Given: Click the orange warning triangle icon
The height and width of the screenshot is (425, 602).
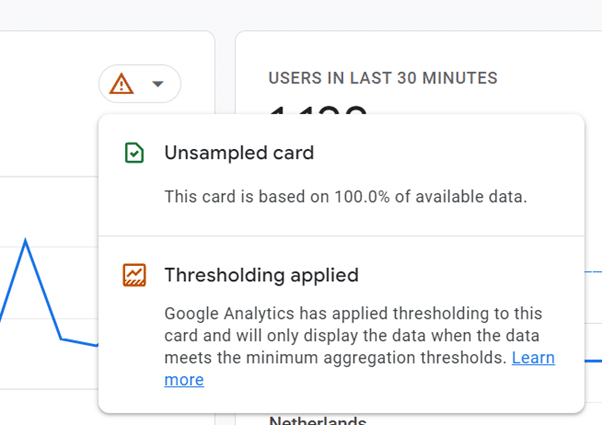Looking at the screenshot, I should coord(121,83).
